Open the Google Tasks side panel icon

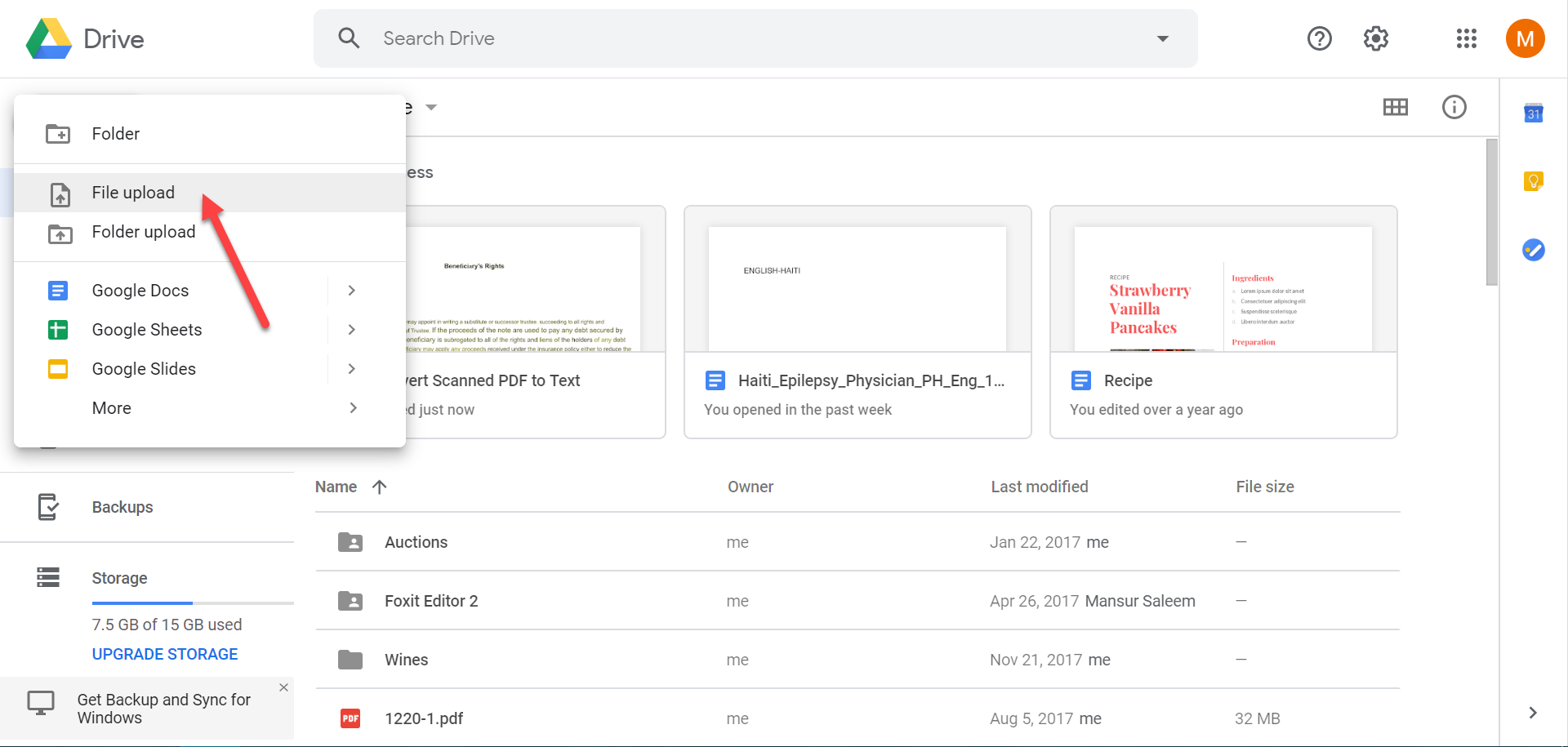[x=1534, y=250]
